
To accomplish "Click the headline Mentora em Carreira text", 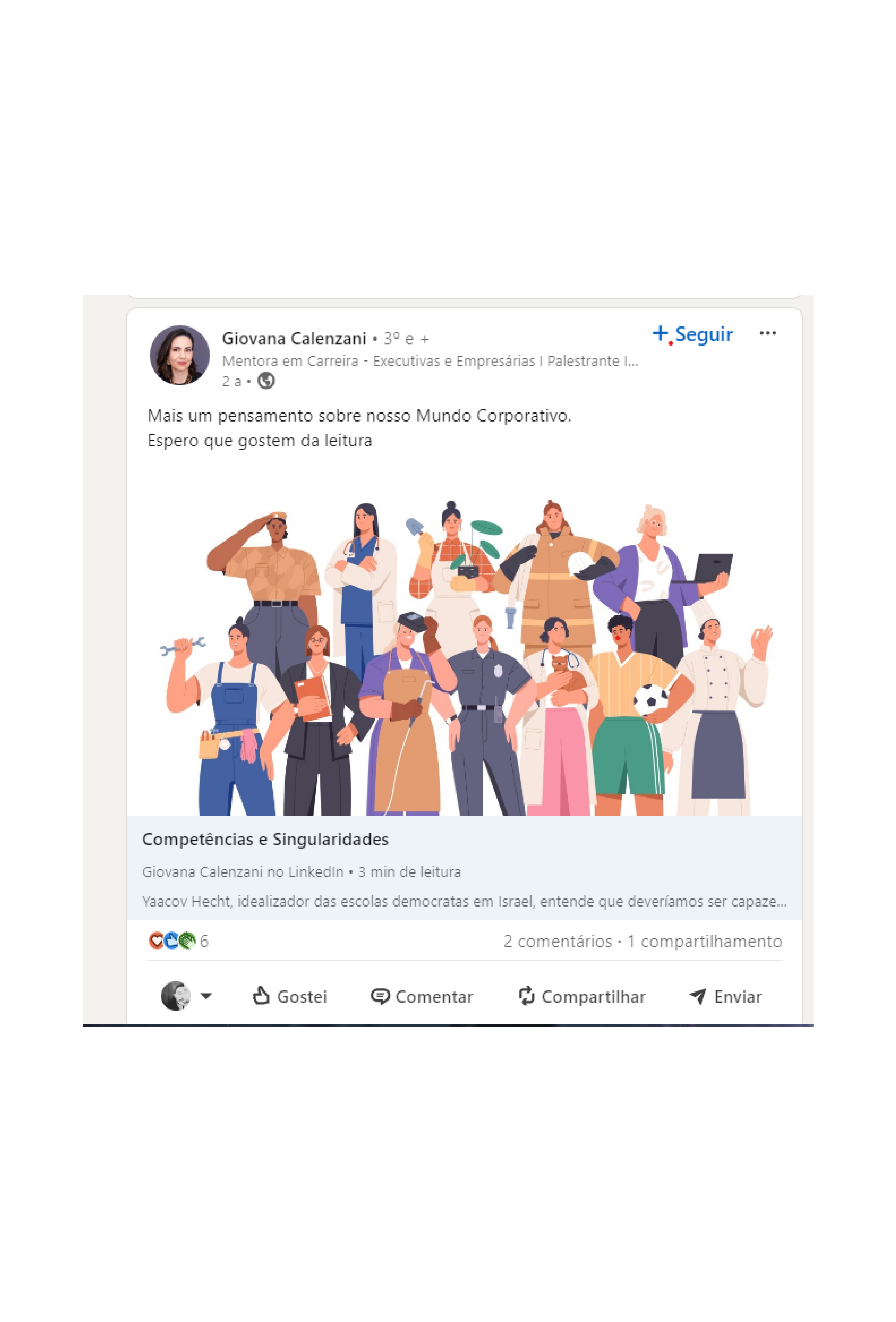I will [x=430, y=361].
